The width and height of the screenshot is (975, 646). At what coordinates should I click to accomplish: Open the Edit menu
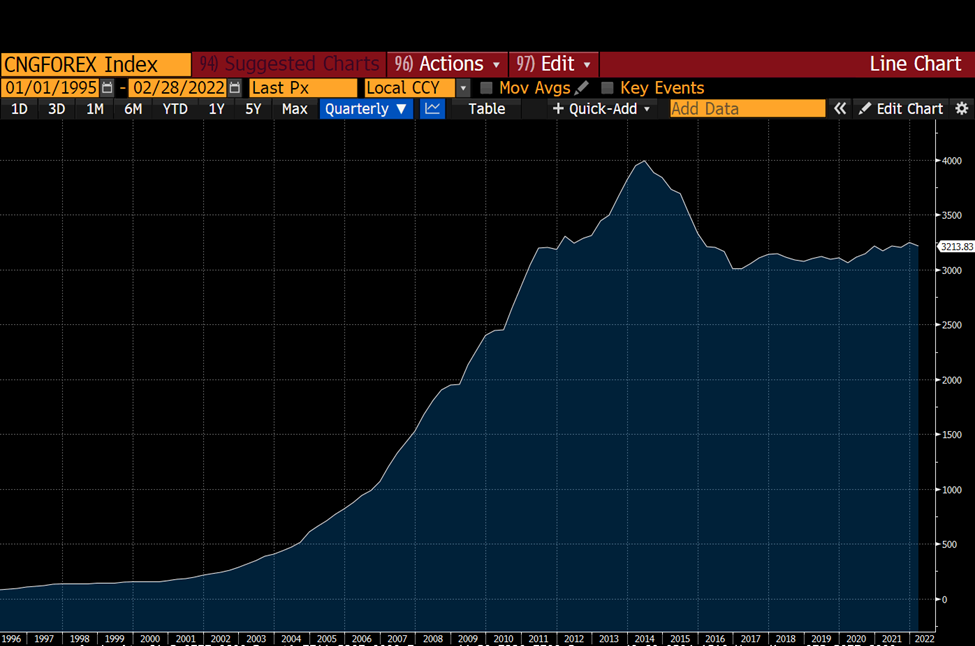click(x=554, y=64)
